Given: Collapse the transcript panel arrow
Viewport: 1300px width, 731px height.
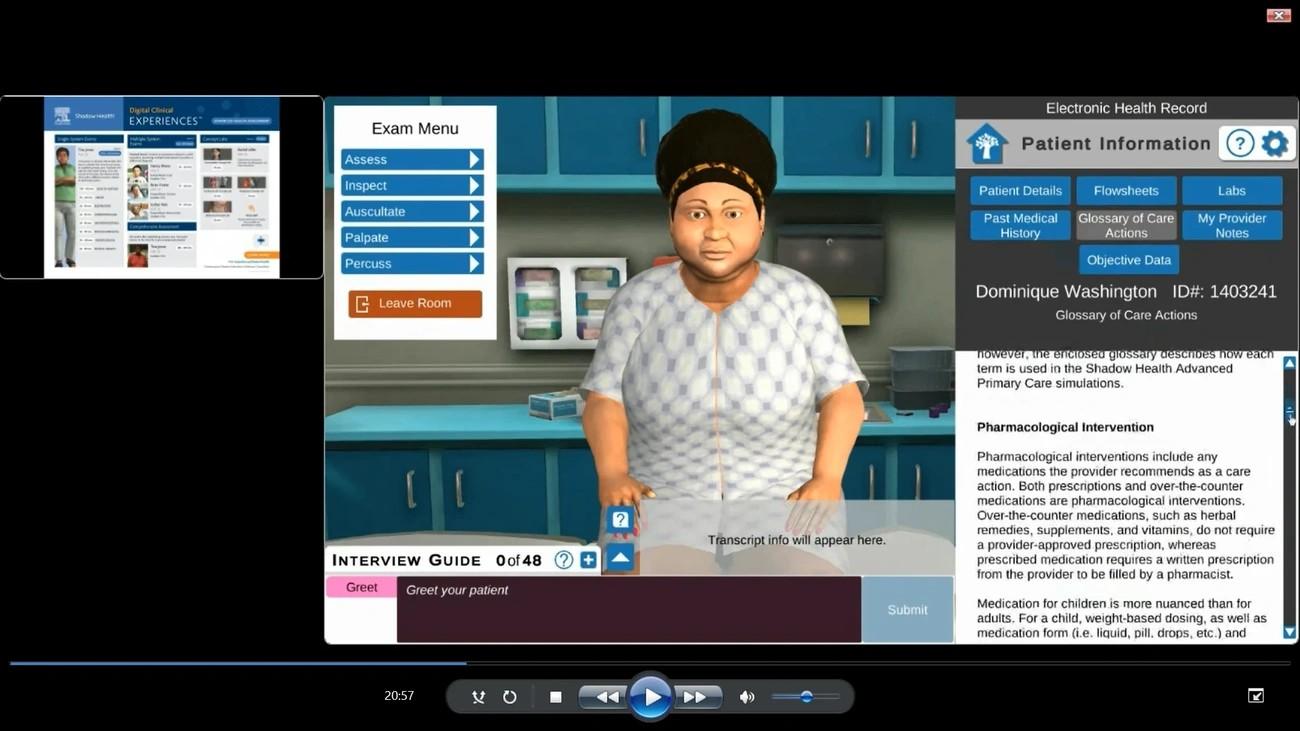Looking at the screenshot, I should tap(618, 557).
